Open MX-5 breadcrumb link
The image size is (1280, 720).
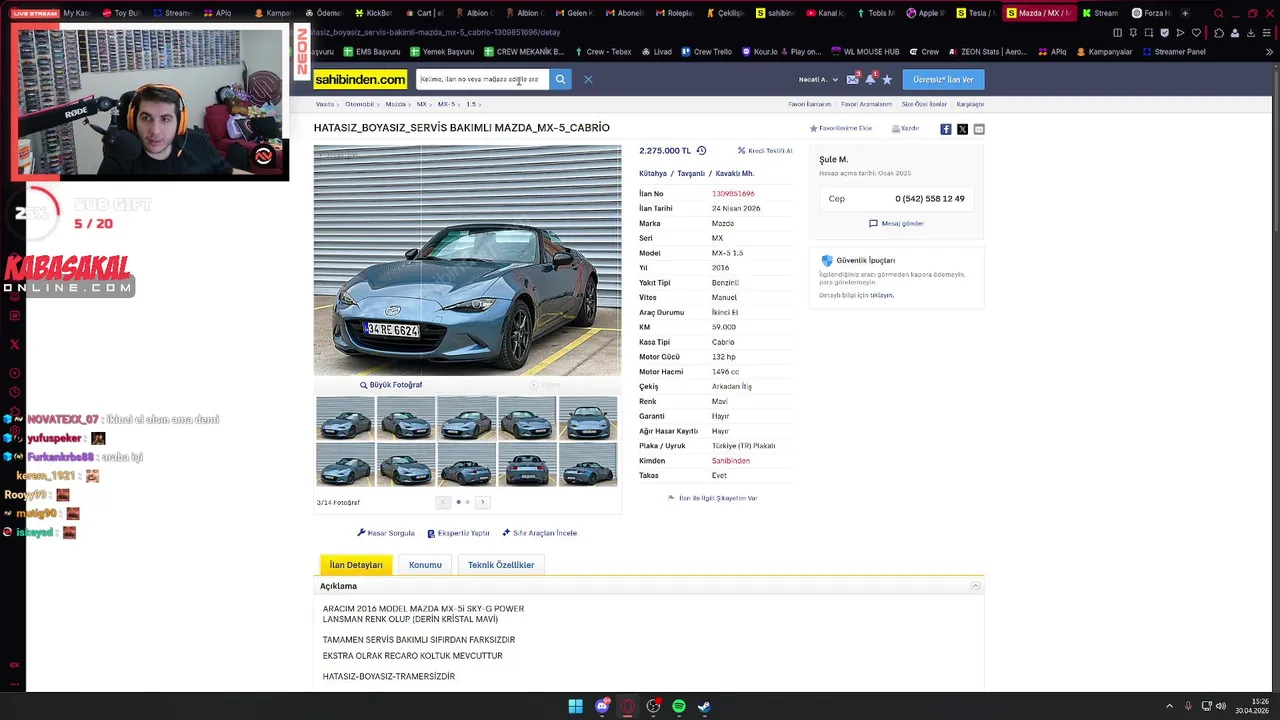click(x=446, y=104)
